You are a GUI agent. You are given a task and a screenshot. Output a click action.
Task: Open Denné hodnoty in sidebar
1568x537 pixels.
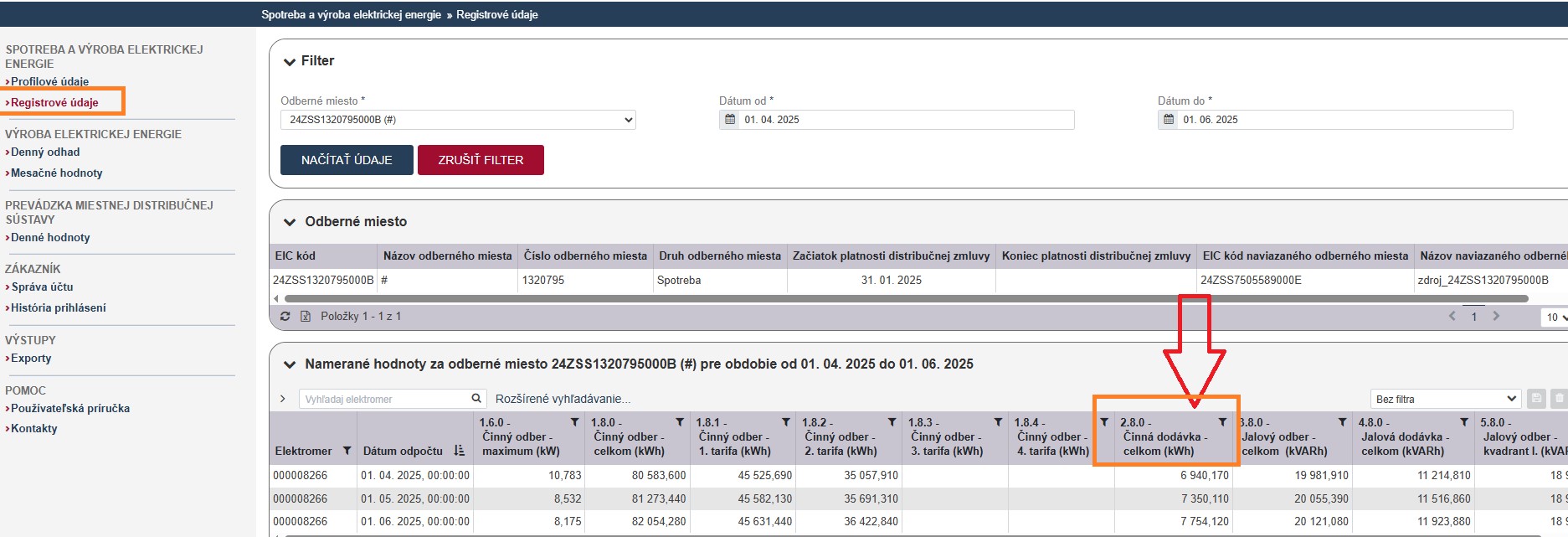click(x=50, y=237)
